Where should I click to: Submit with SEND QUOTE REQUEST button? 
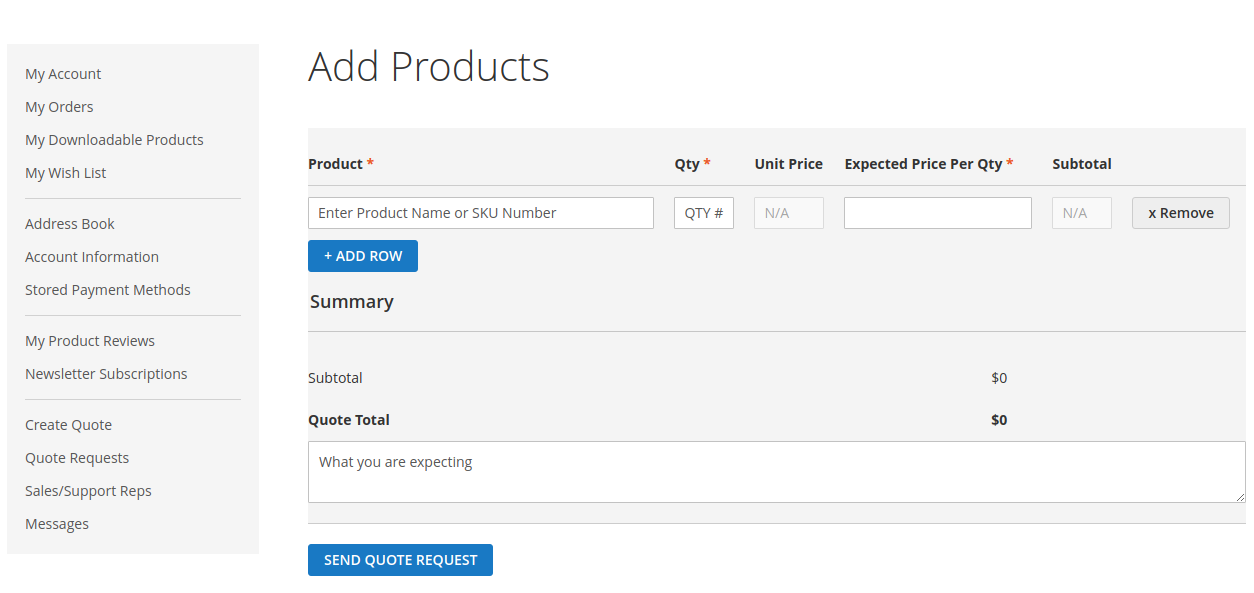pyautogui.click(x=400, y=560)
